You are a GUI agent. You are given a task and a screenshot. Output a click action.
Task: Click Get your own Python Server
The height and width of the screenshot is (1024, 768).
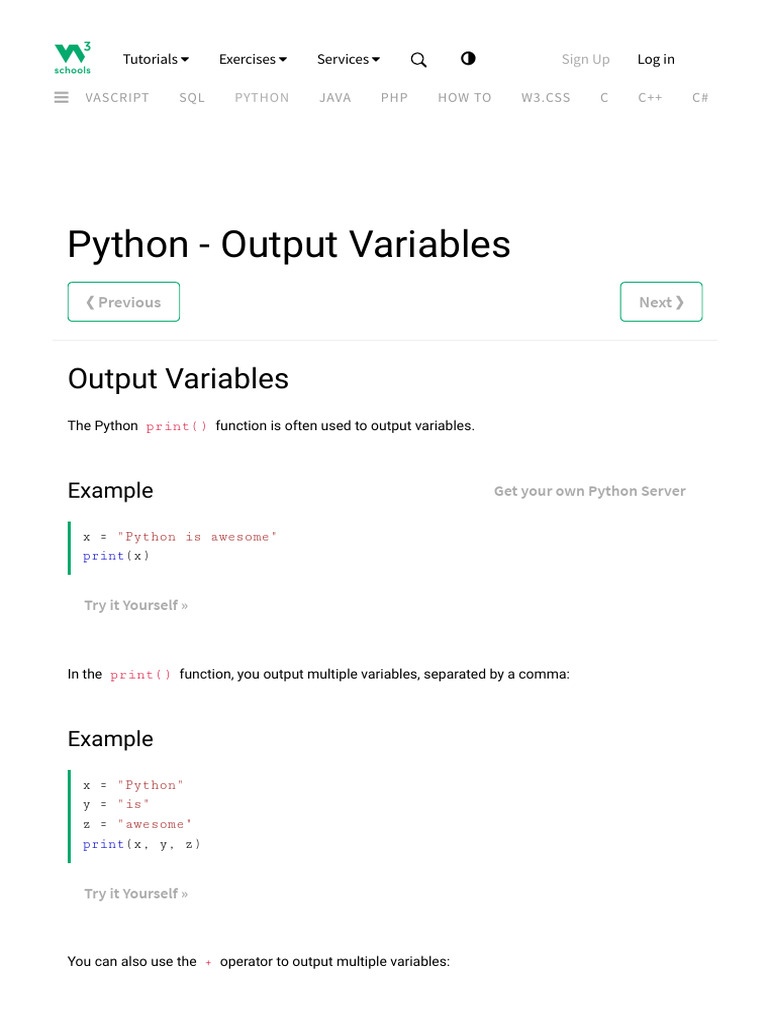click(x=589, y=491)
